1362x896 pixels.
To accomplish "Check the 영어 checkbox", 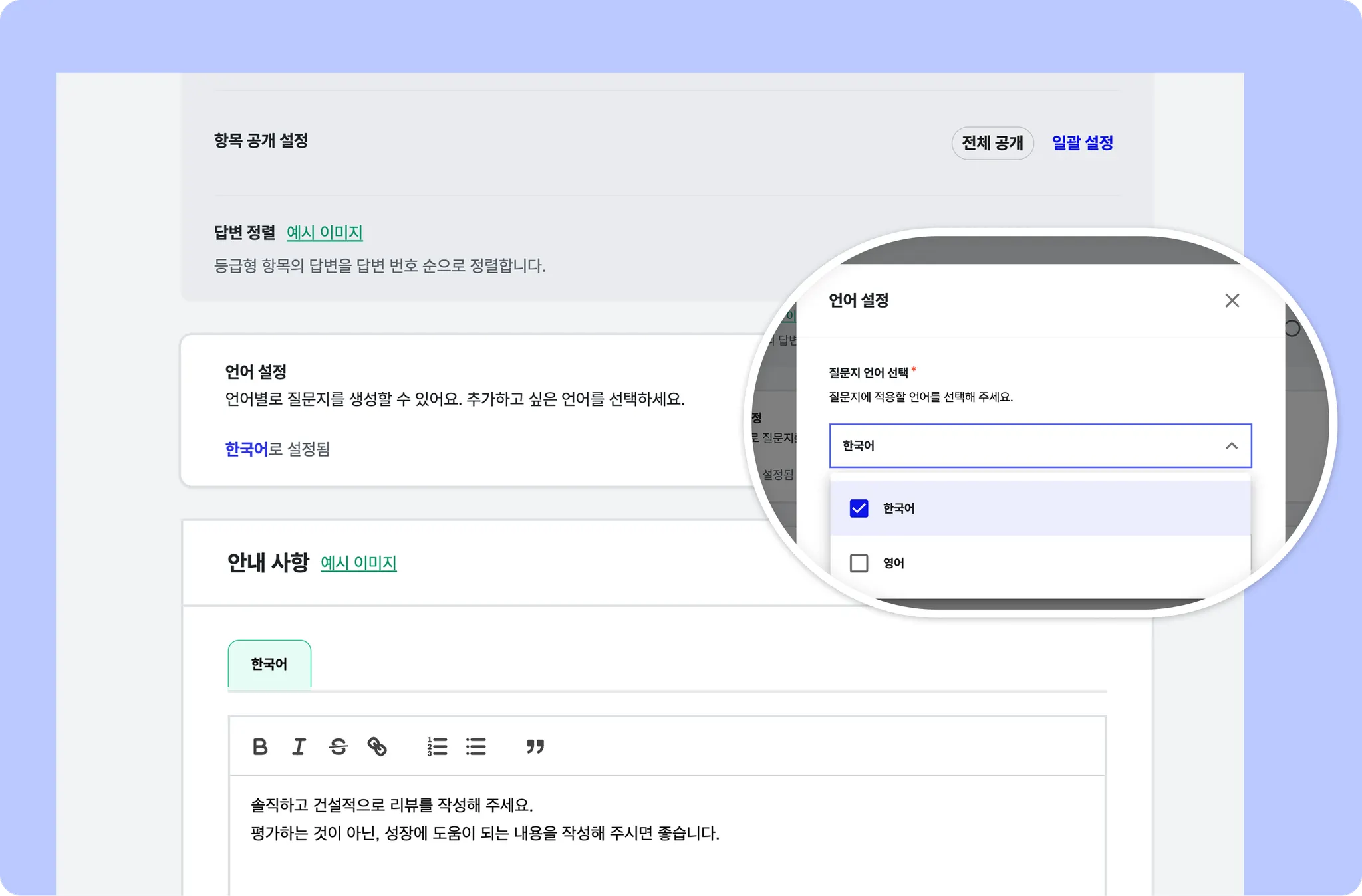I will tap(859, 563).
